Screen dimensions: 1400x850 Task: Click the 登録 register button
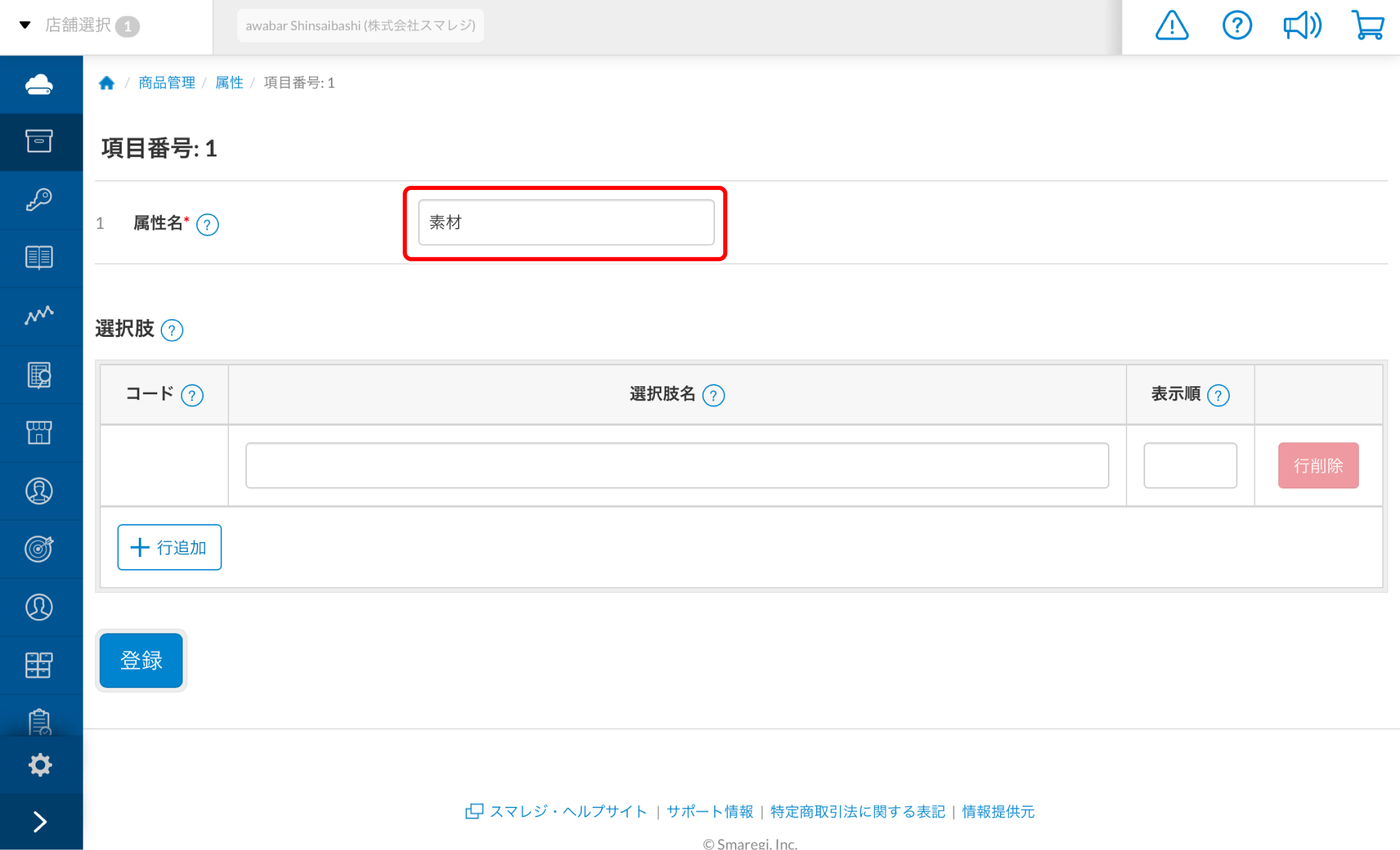[141, 660]
